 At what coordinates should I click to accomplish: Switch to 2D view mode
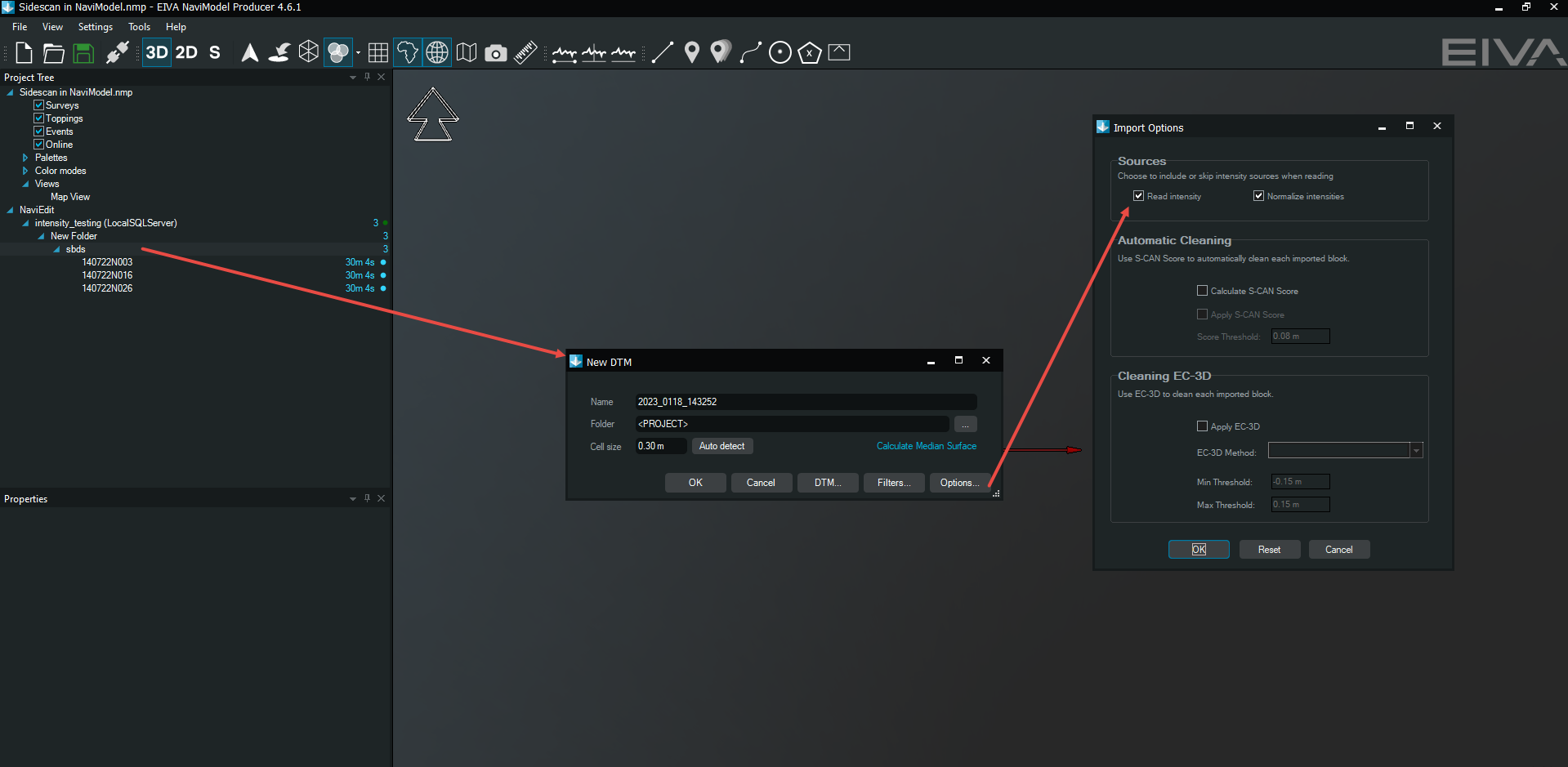186,53
